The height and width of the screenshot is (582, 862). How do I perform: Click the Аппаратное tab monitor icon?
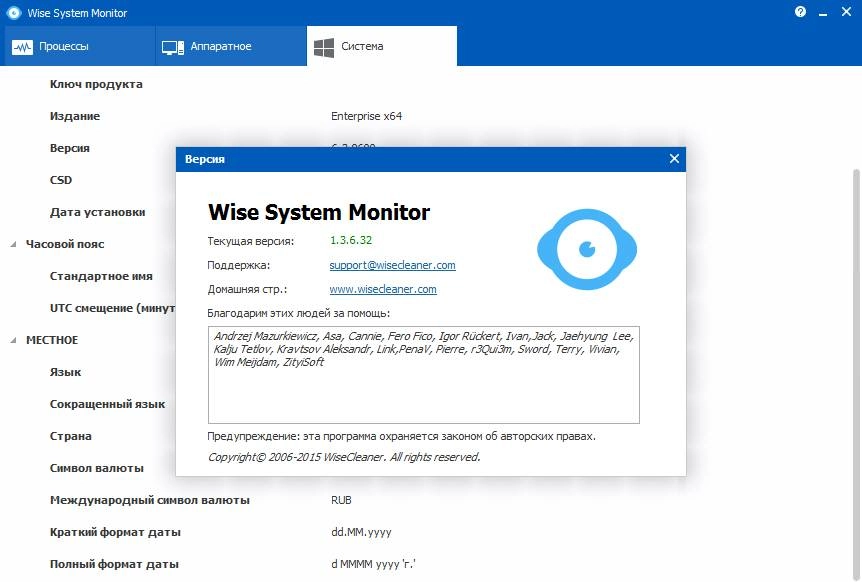173,47
